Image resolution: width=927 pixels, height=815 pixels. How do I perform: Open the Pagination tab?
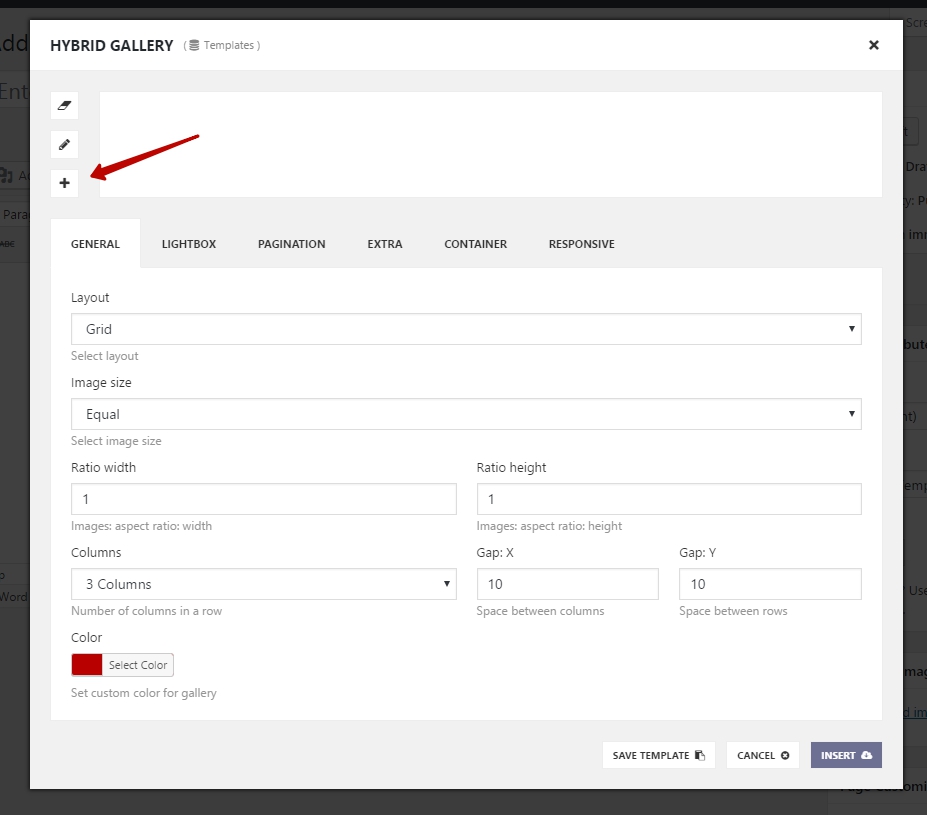tap(291, 244)
